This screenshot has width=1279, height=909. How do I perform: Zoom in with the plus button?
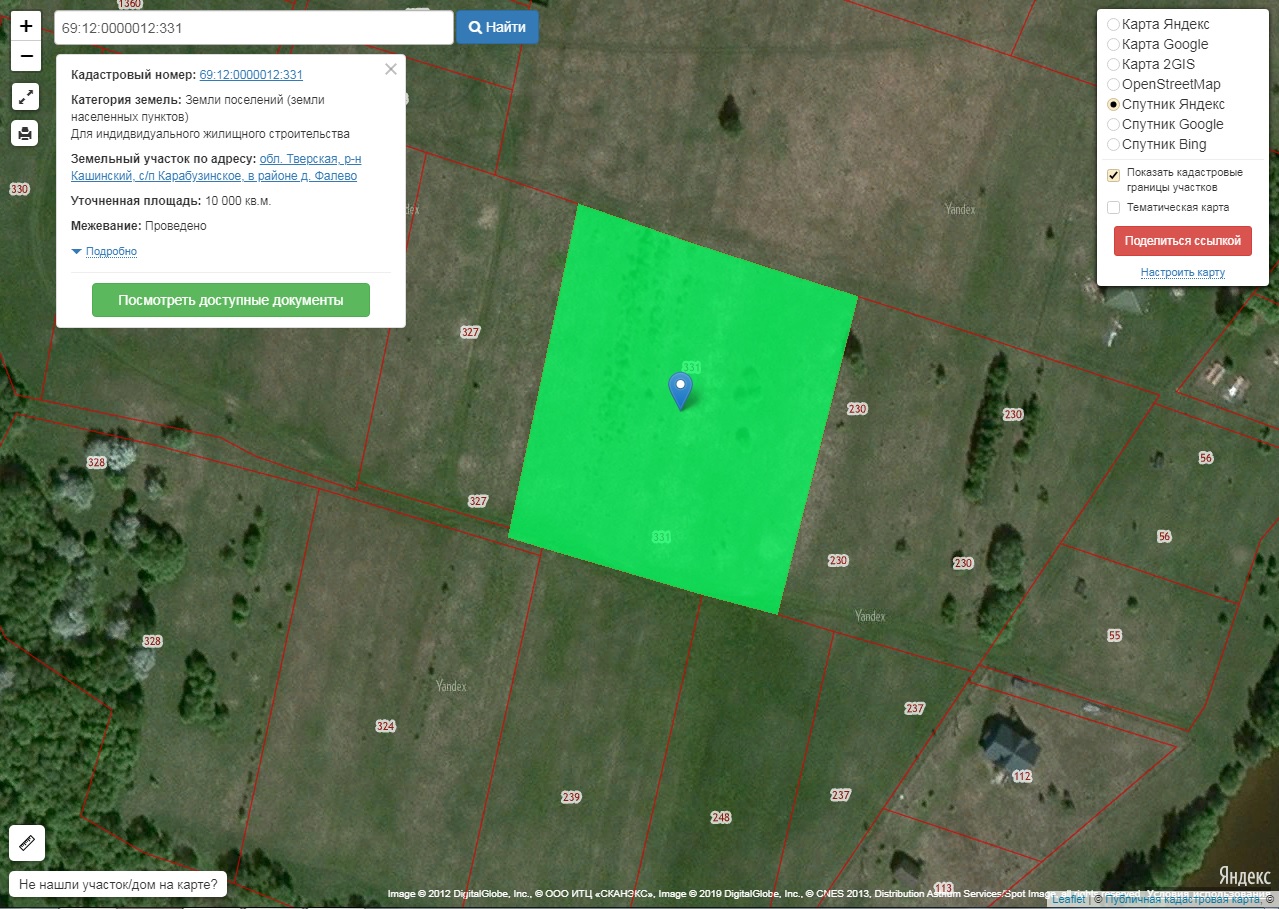[26, 26]
